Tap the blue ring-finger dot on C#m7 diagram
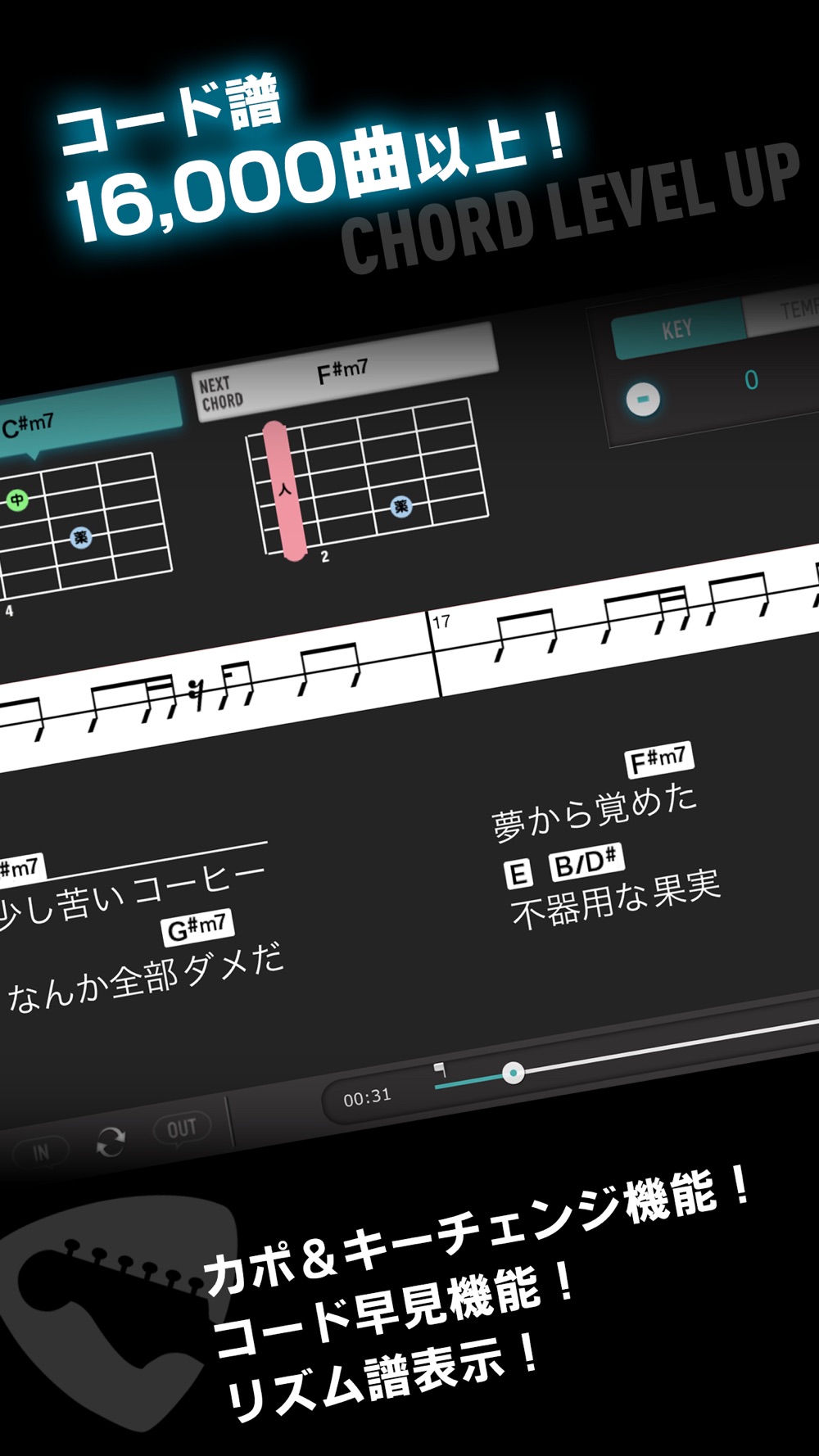The width and height of the screenshot is (819, 1456). point(80,537)
